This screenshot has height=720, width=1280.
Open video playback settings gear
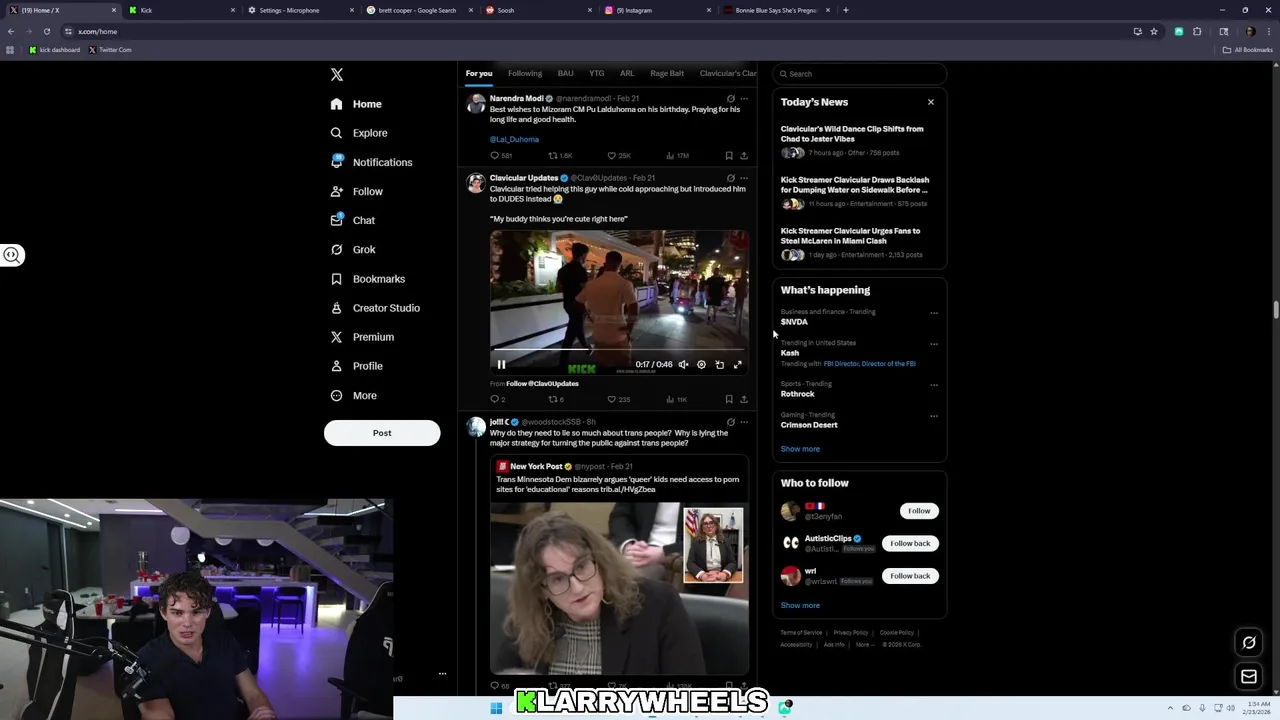click(701, 365)
